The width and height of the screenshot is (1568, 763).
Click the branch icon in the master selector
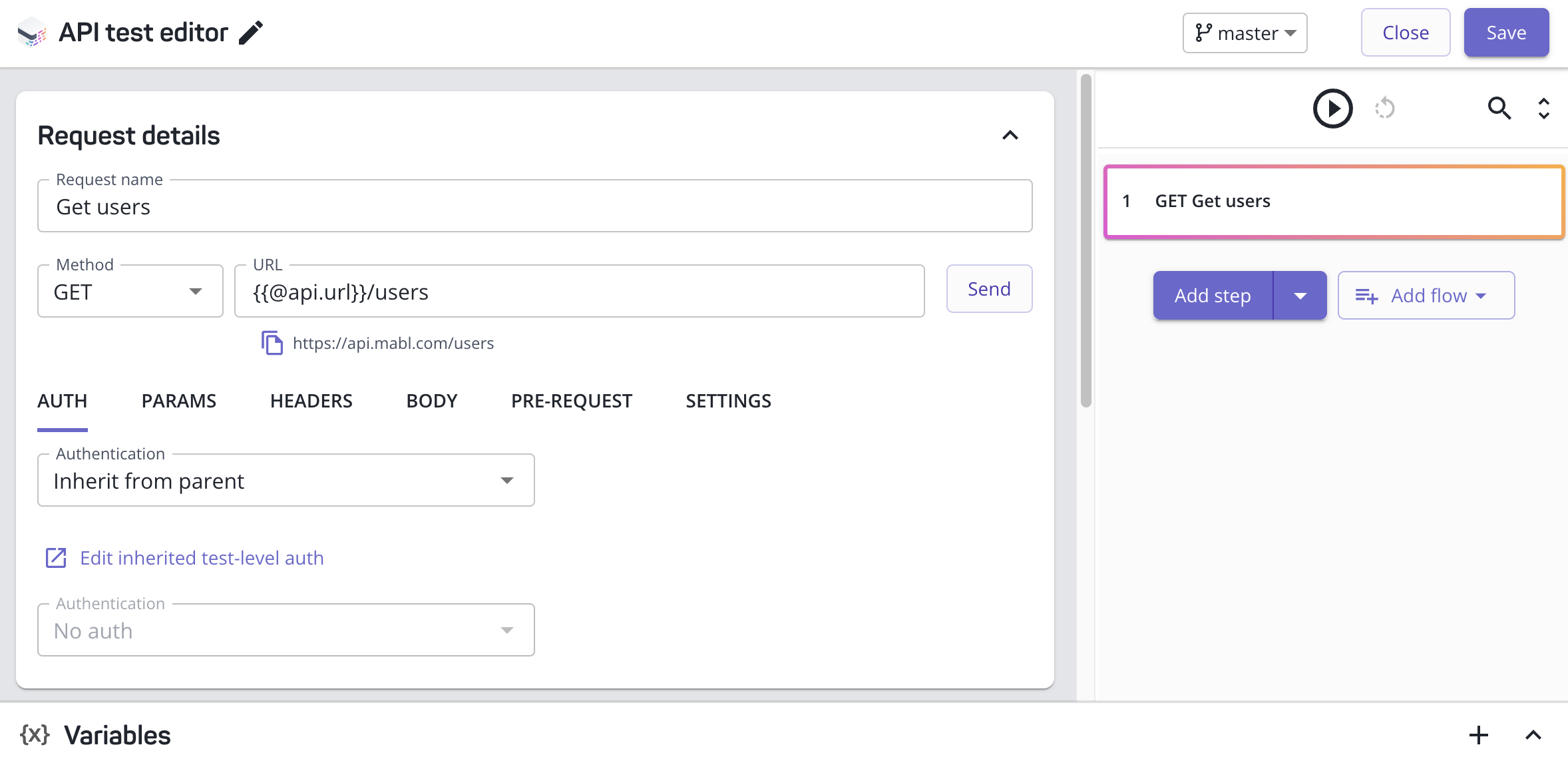[x=1201, y=33]
